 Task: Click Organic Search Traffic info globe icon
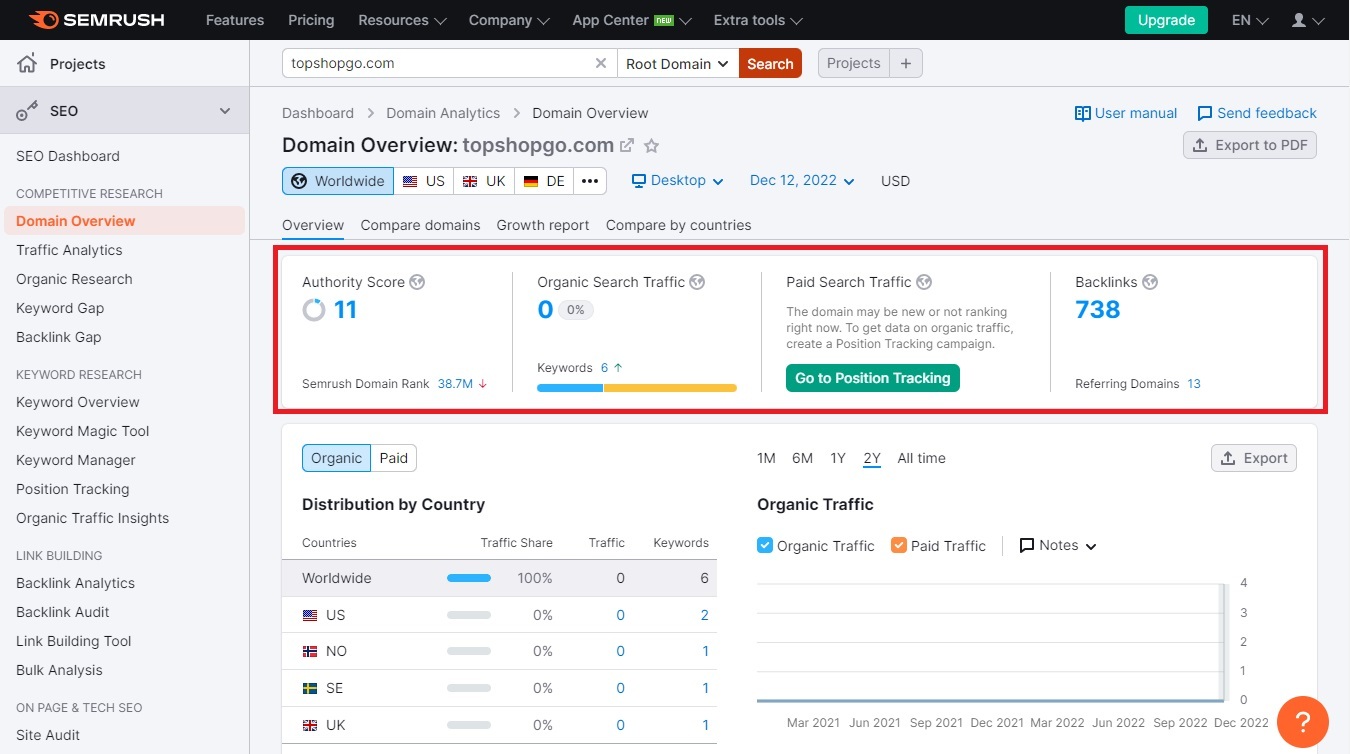tap(697, 282)
